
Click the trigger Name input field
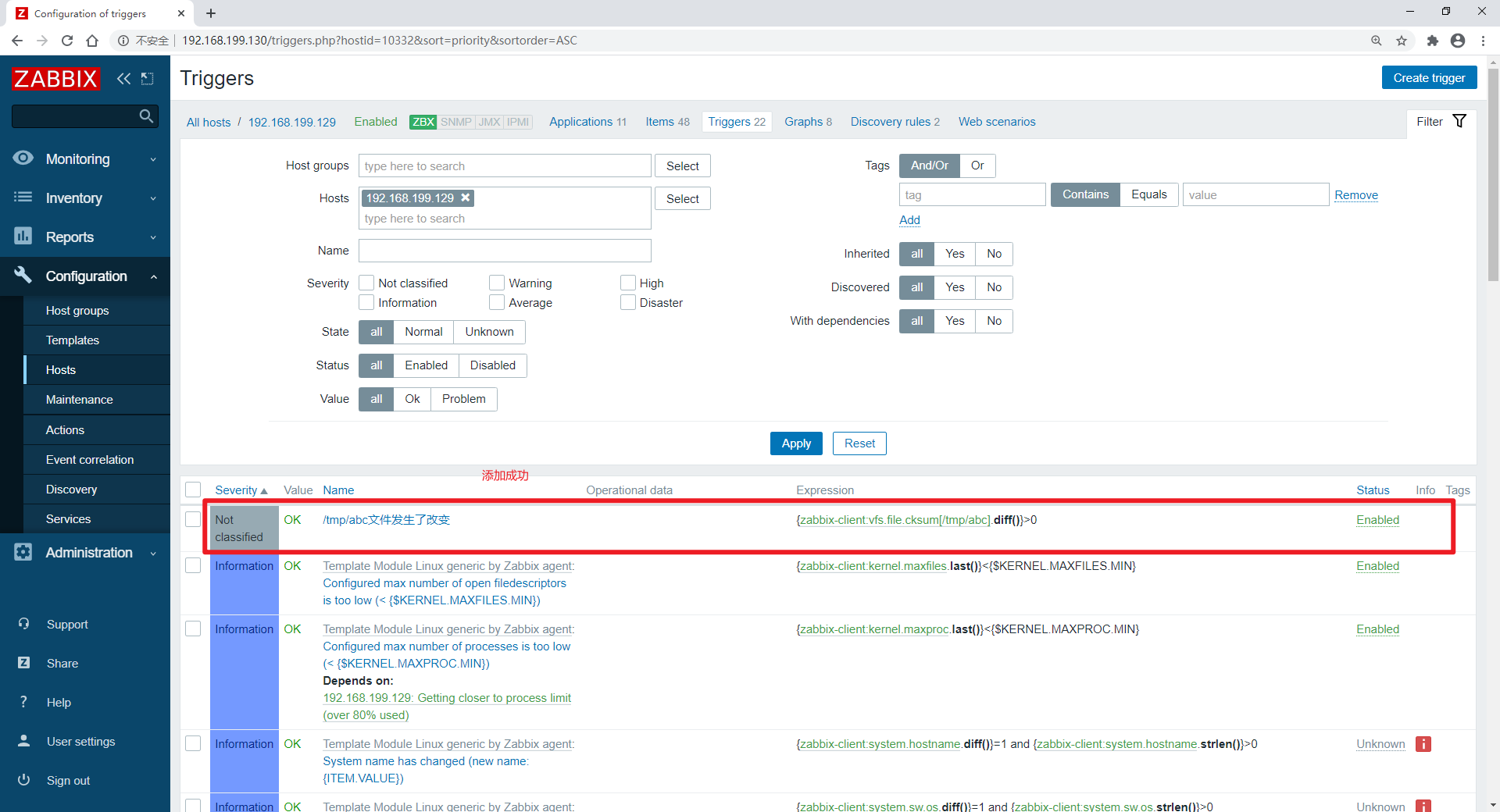(x=505, y=251)
